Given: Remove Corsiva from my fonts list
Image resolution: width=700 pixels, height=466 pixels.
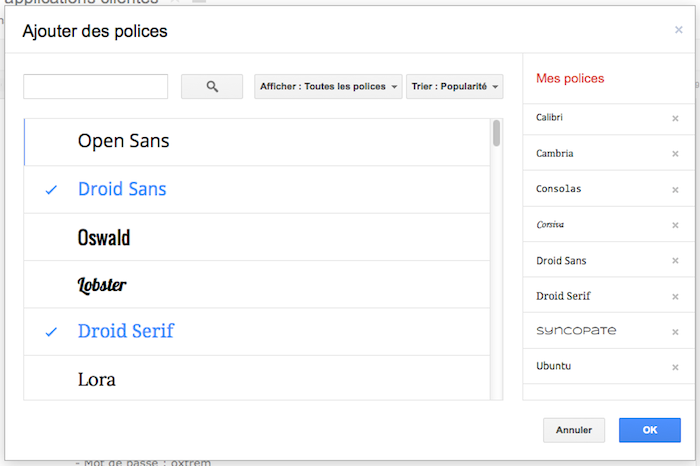Looking at the screenshot, I should (x=675, y=226).
